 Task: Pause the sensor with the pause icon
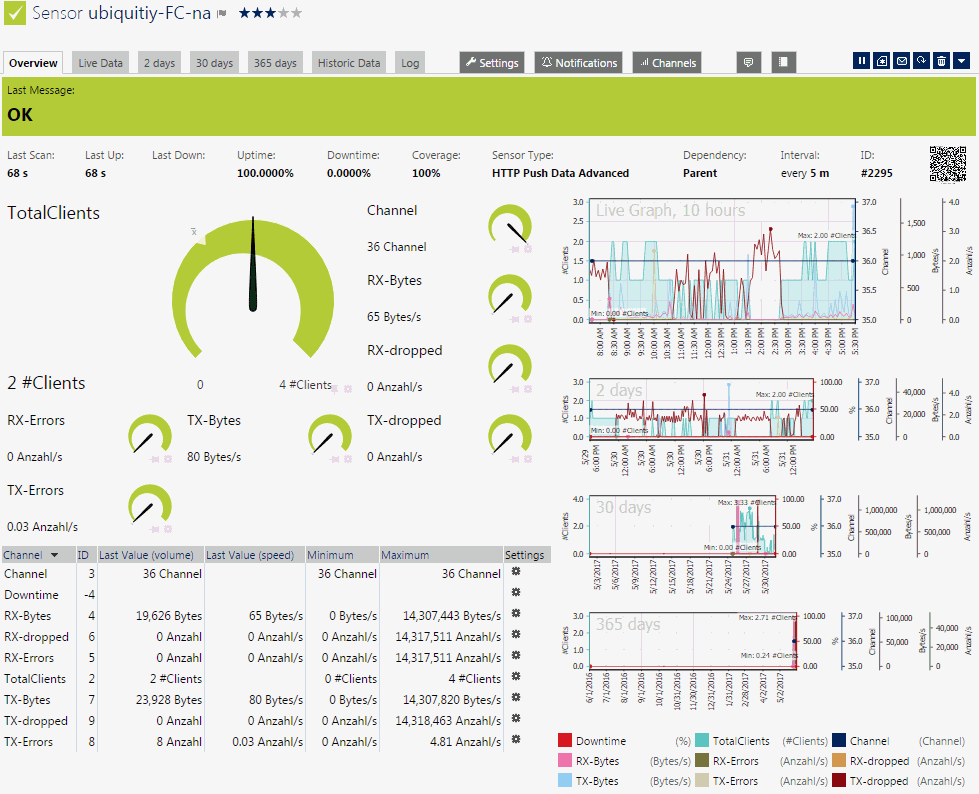pyautogui.click(x=862, y=61)
